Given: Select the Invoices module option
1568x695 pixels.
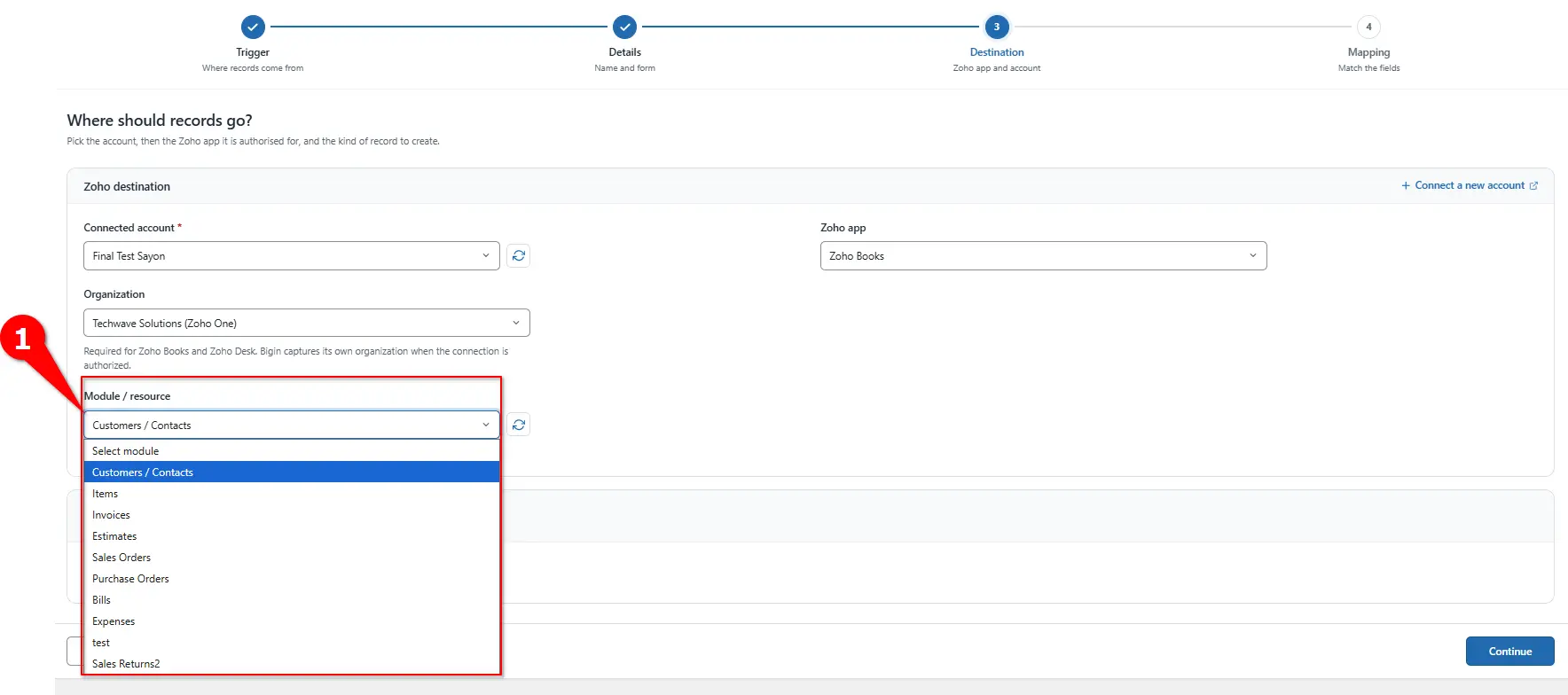Looking at the screenshot, I should click(292, 515).
